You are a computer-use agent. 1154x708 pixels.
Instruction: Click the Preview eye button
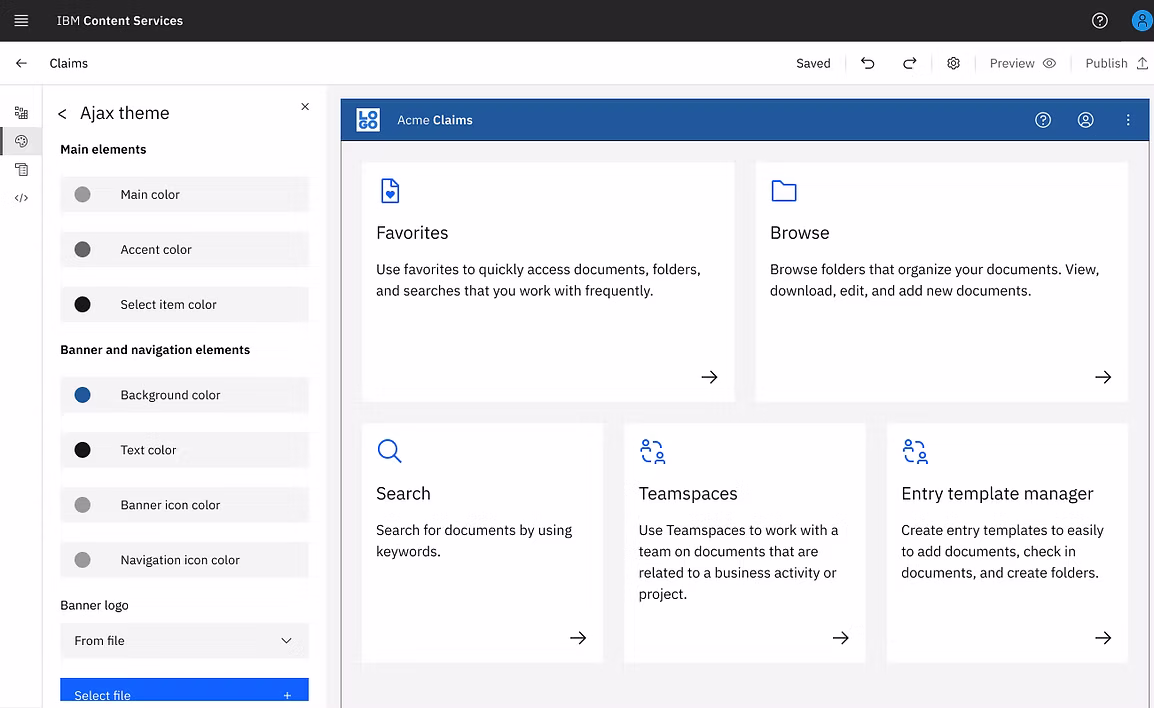point(1023,63)
